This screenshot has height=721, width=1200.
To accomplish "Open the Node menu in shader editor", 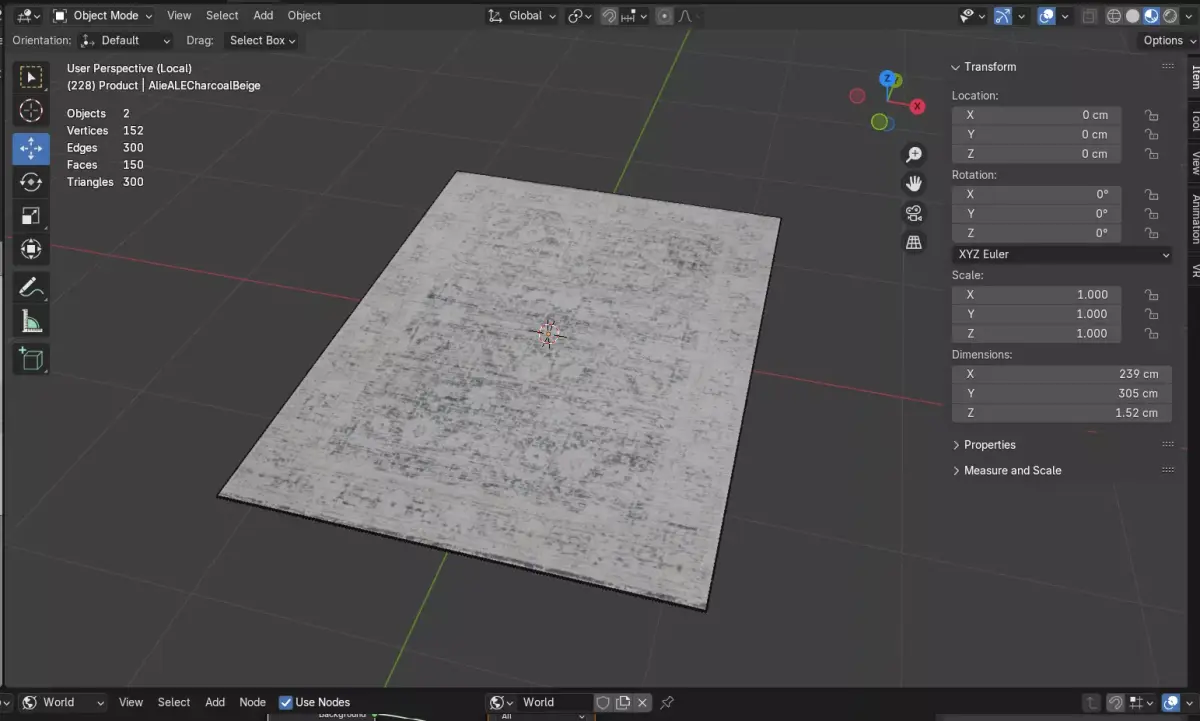I will 253,702.
